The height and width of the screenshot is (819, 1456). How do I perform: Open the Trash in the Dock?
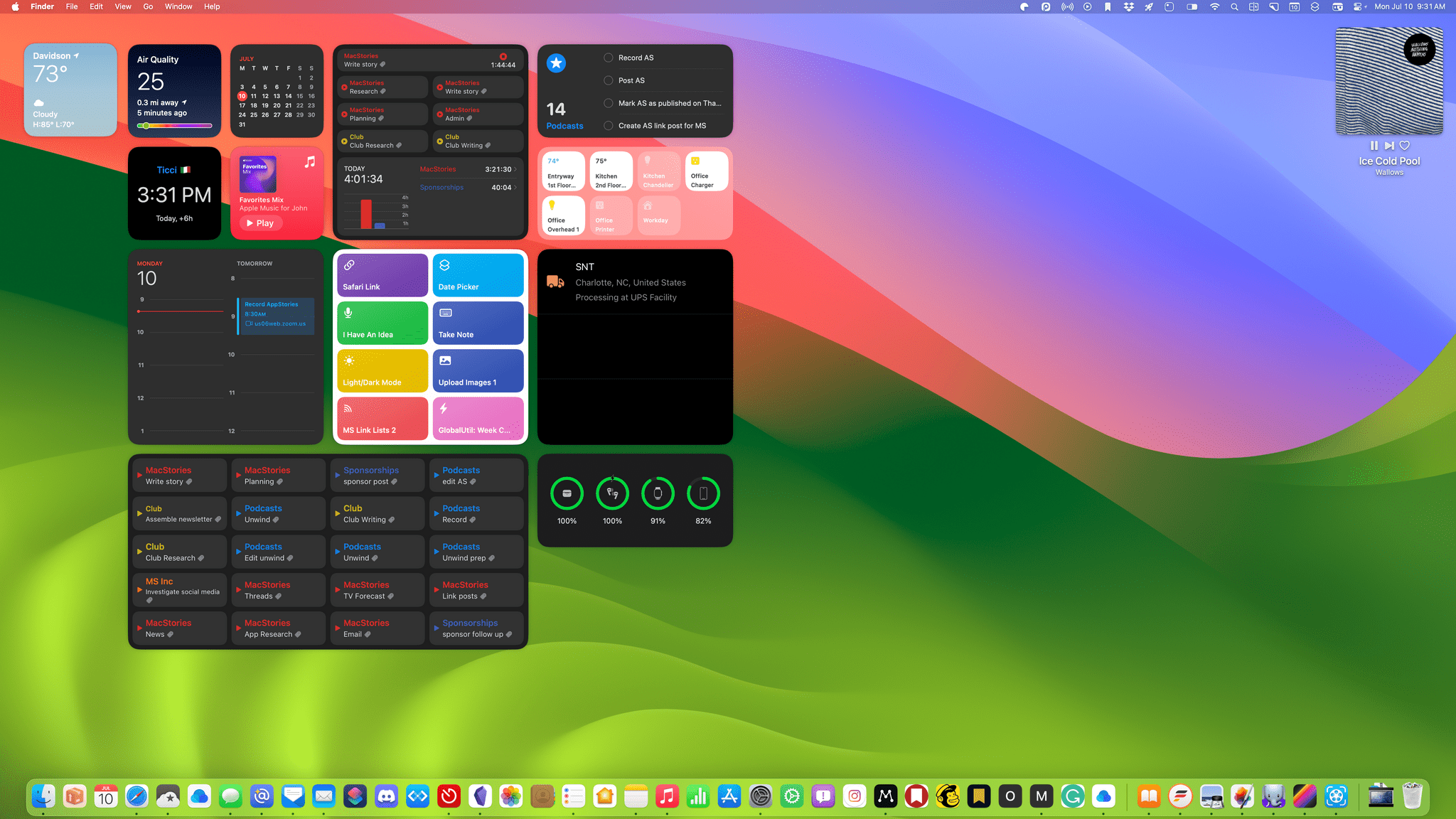click(x=1412, y=796)
